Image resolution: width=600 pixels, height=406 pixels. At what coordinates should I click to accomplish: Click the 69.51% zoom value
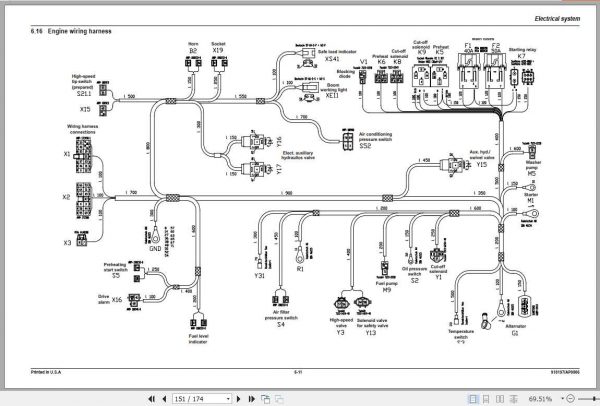coord(540,399)
